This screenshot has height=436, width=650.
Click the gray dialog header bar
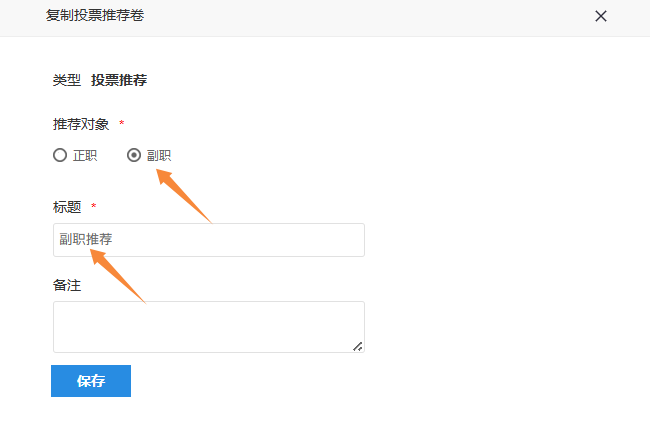pos(350,17)
